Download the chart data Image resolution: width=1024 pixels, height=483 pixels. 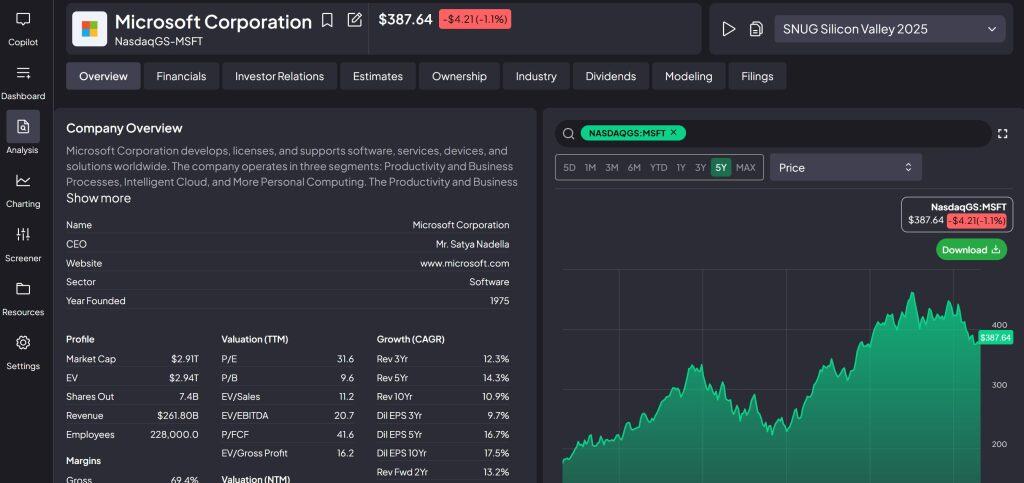point(971,249)
